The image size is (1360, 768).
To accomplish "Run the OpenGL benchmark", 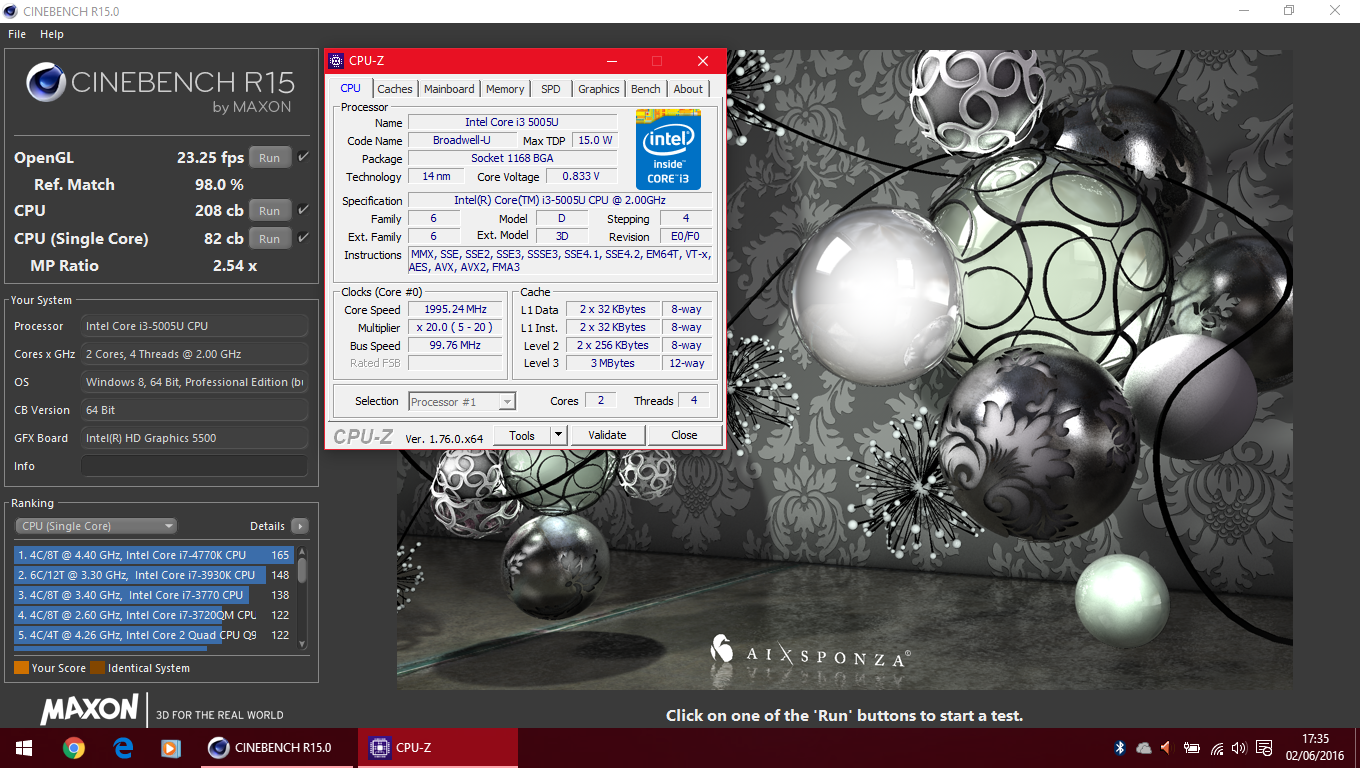I will point(270,158).
